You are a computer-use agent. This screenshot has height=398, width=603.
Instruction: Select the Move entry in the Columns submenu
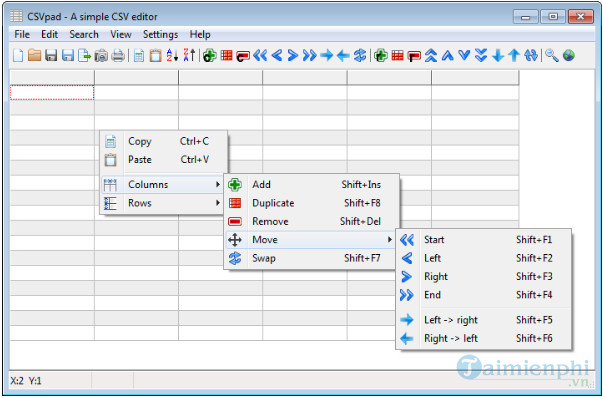(311, 240)
